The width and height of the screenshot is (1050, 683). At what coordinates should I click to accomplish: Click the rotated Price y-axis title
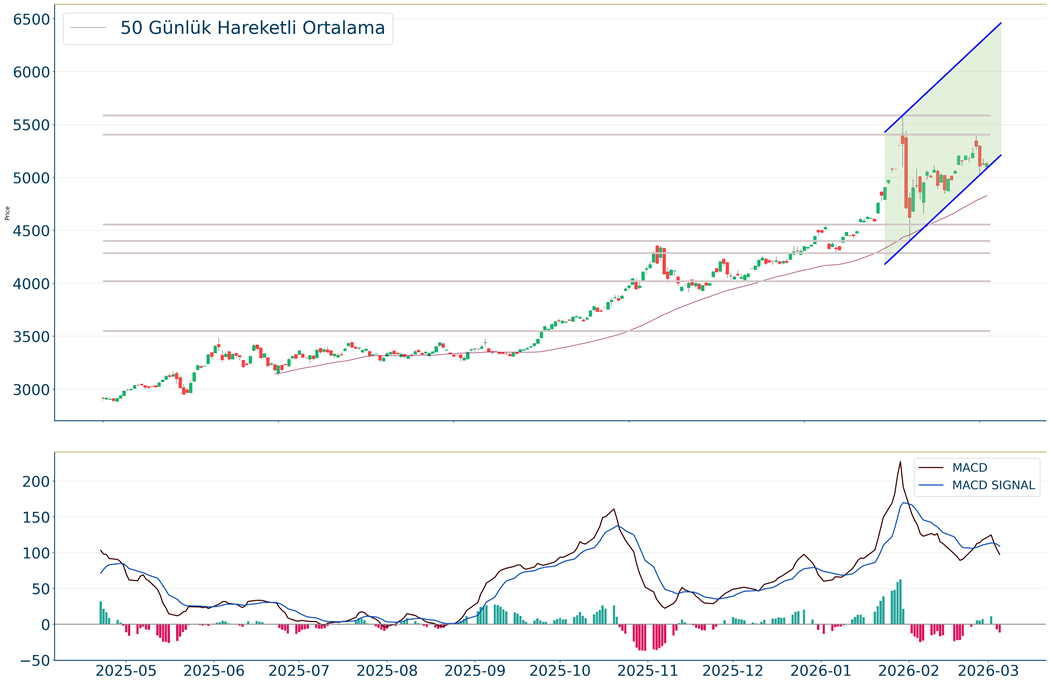point(8,213)
